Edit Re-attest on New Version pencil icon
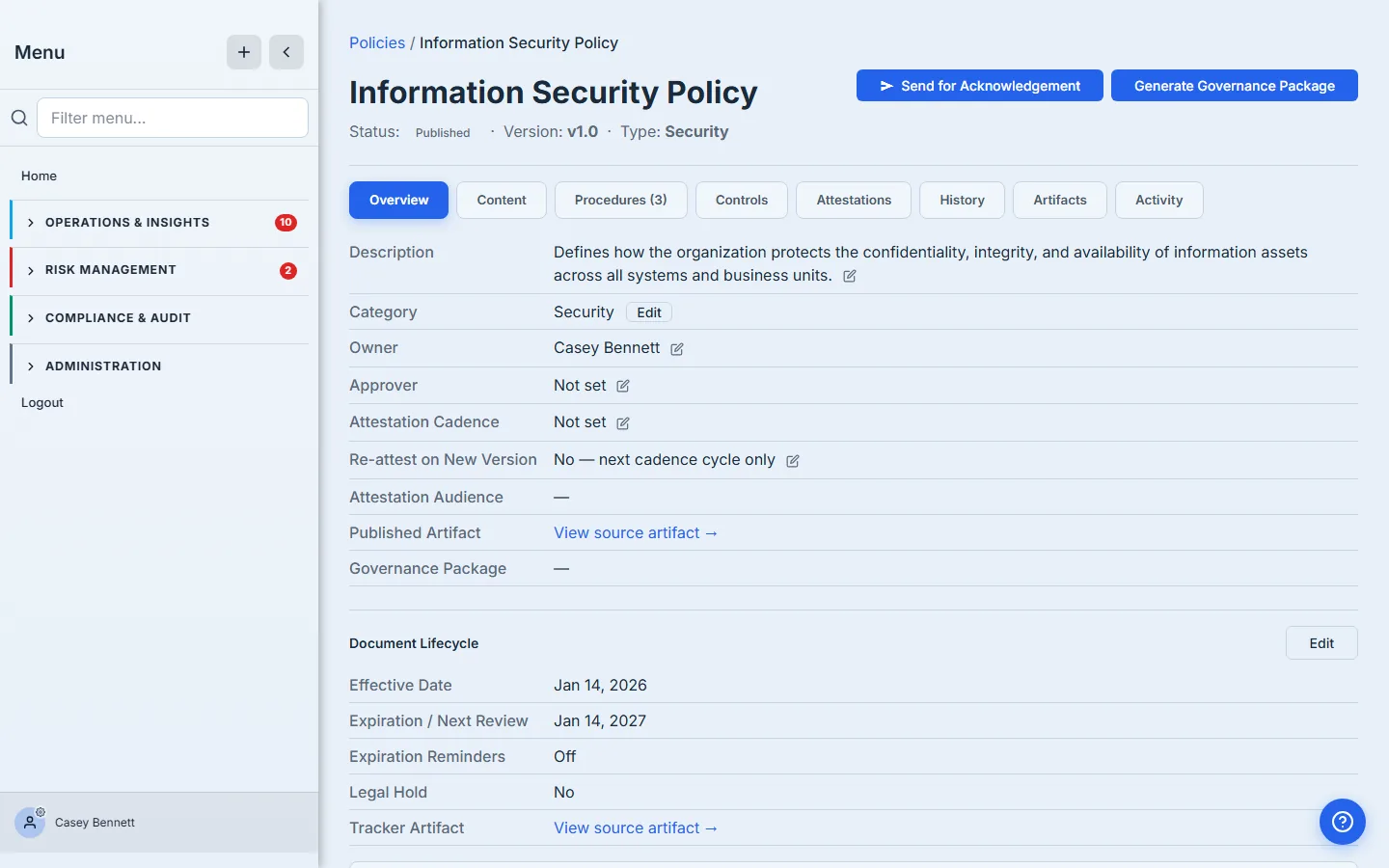Viewport: 1389px width, 868px height. pyautogui.click(x=793, y=461)
